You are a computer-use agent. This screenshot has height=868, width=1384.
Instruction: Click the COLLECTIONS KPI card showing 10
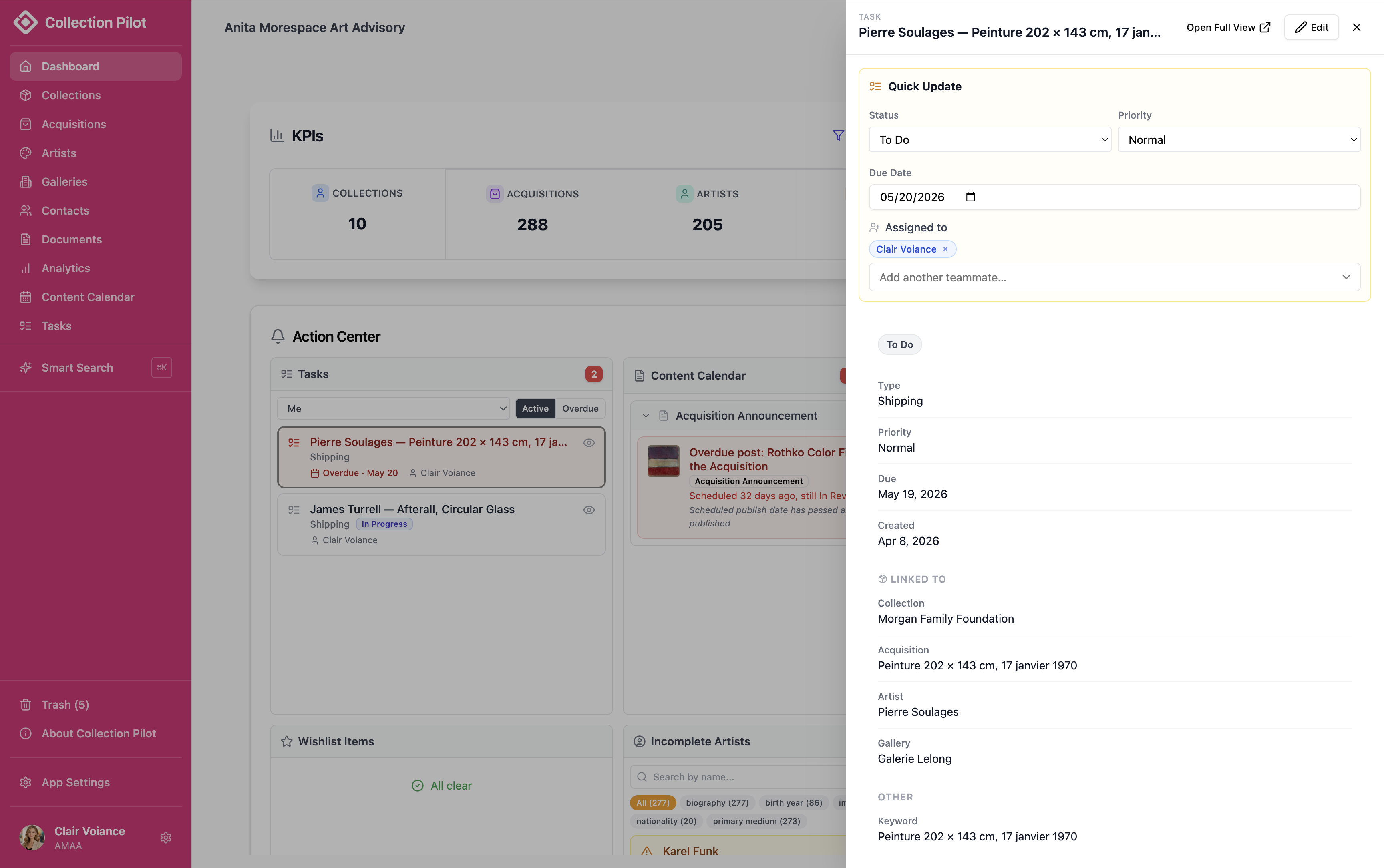pyautogui.click(x=357, y=214)
